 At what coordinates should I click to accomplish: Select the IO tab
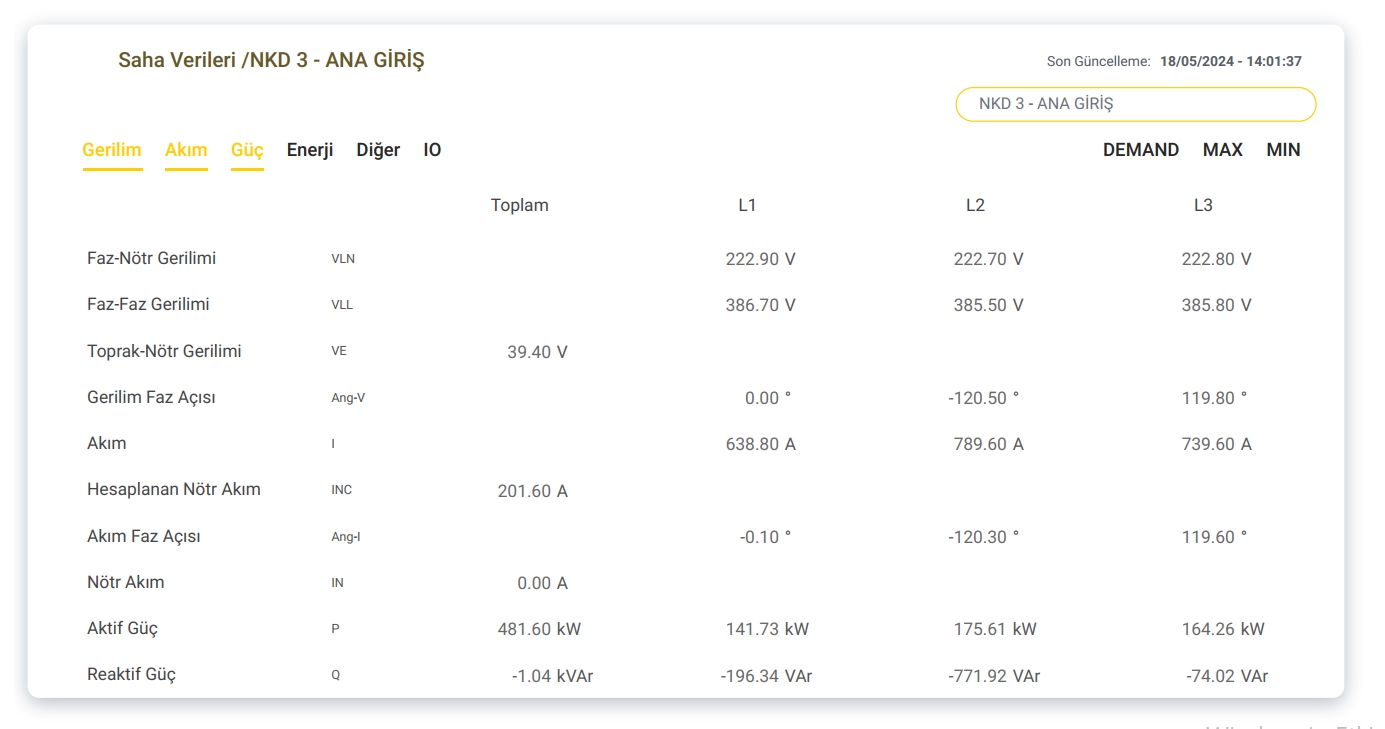click(432, 150)
